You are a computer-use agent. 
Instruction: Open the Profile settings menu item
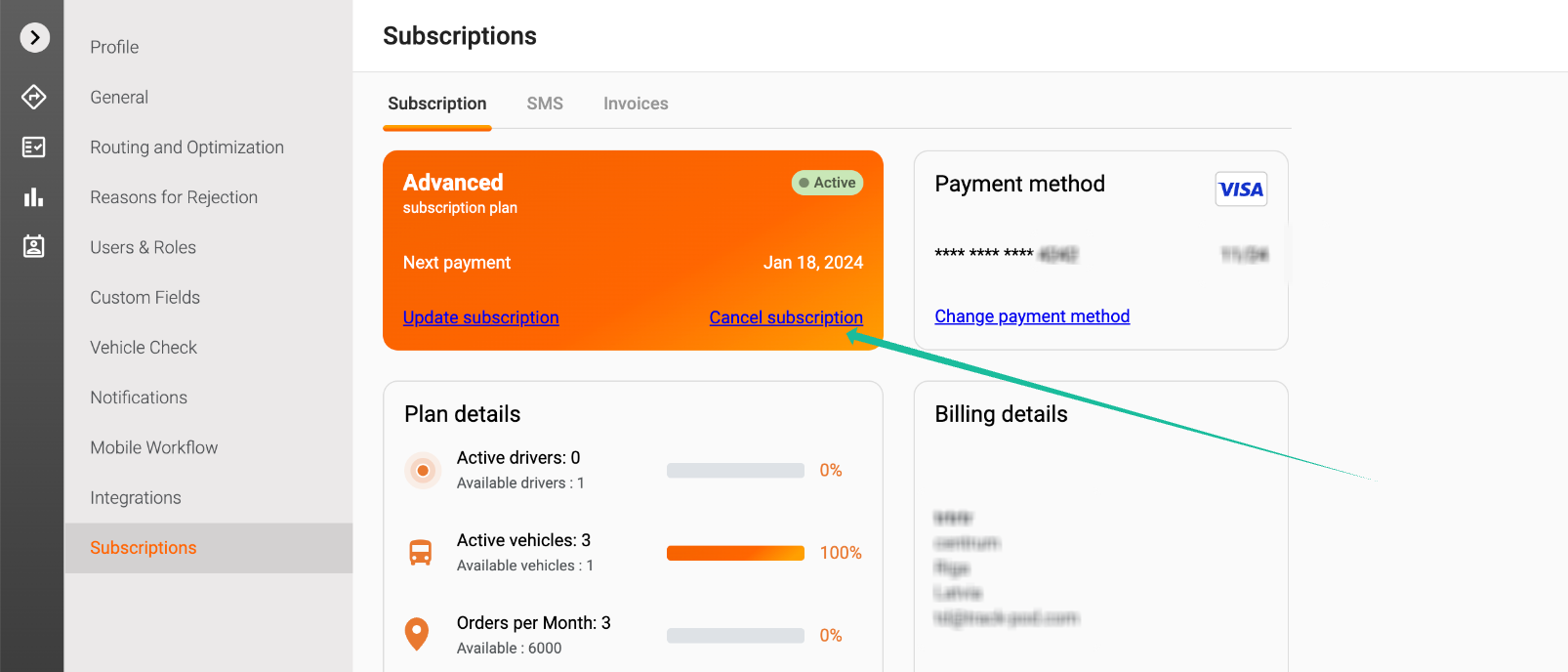(x=114, y=47)
